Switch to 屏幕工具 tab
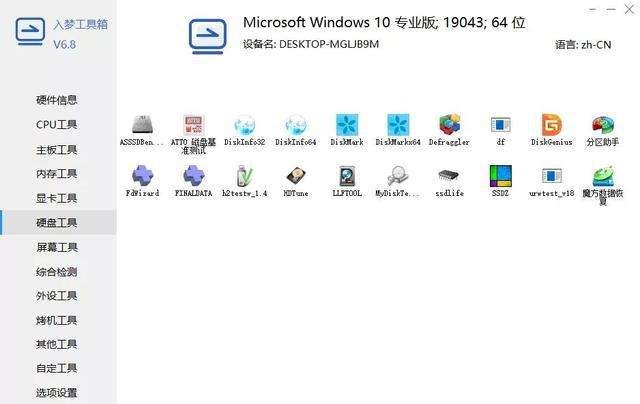The width and height of the screenshot is (640, 404). pyautogui.click(x=56, y=247)
